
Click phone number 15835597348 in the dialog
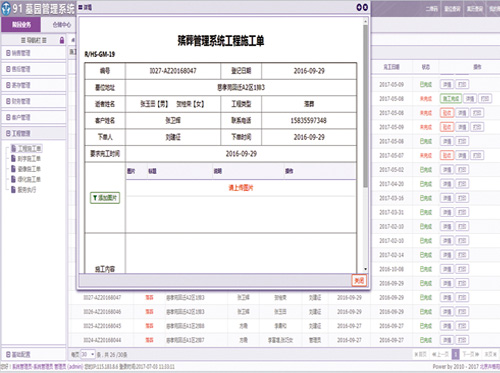click(309, 120)
